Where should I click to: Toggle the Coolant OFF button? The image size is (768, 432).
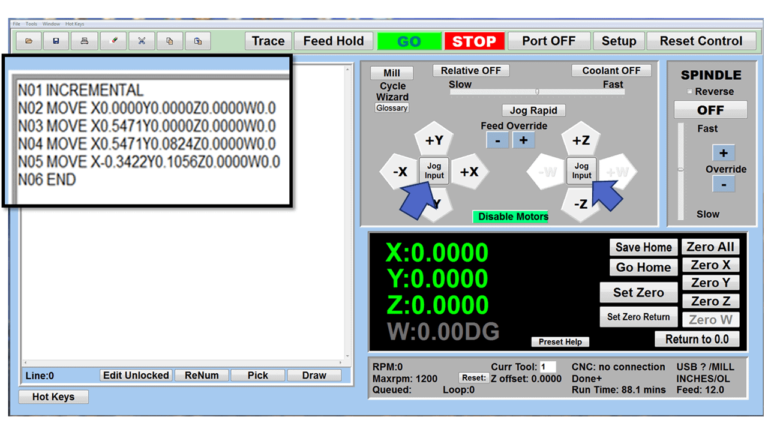(x=611, y=71)
